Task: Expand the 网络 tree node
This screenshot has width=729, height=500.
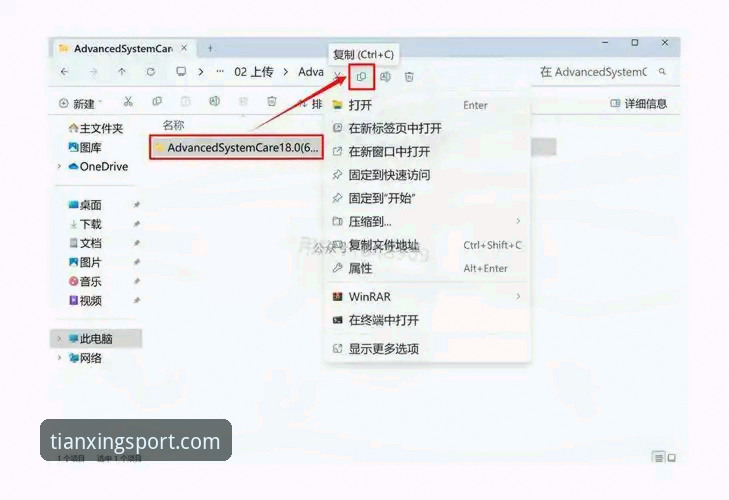Action: pyautogui.click(x=59, y=358)
